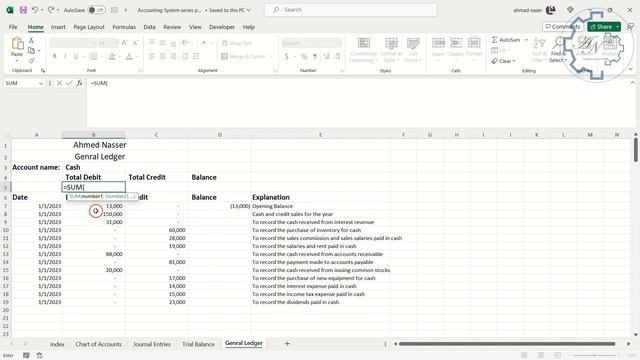
Task: Increase font size with the larger A icon
Action: point(125,43)
